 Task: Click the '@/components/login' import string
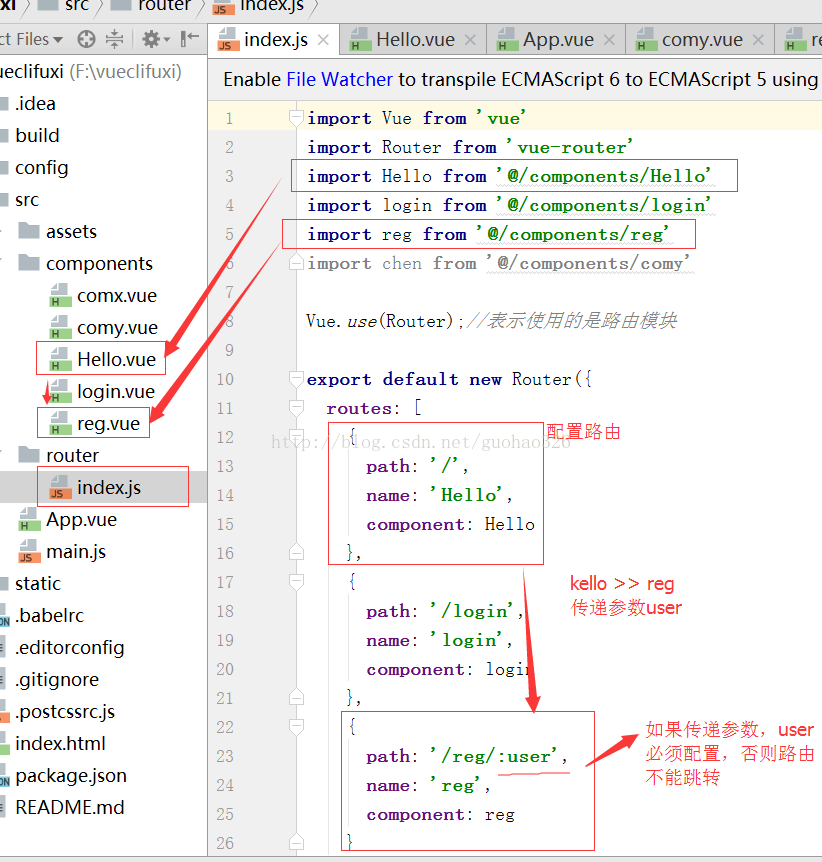point(603,206)
